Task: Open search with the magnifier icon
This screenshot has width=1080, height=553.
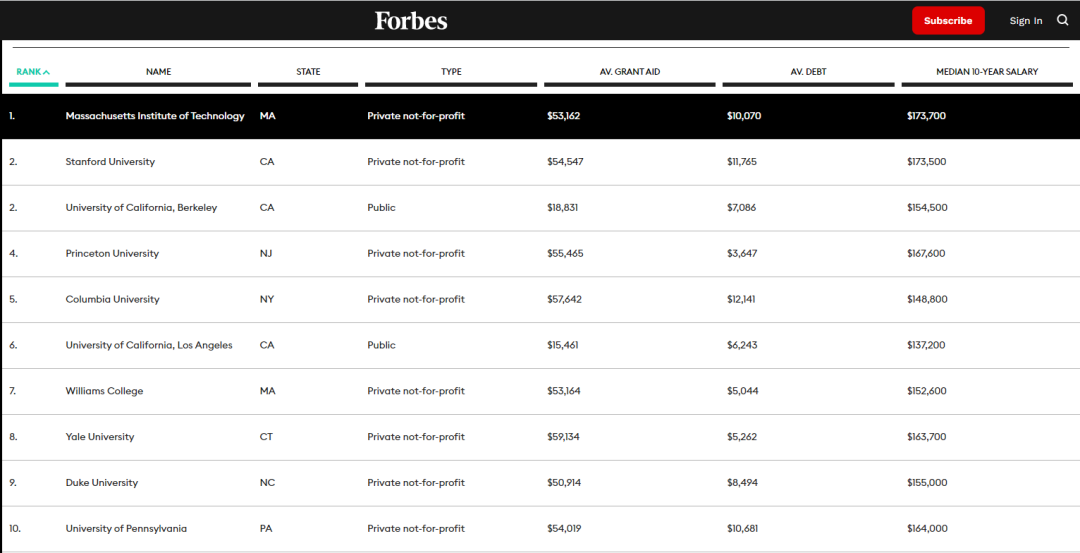Action: coord(1062,20)
